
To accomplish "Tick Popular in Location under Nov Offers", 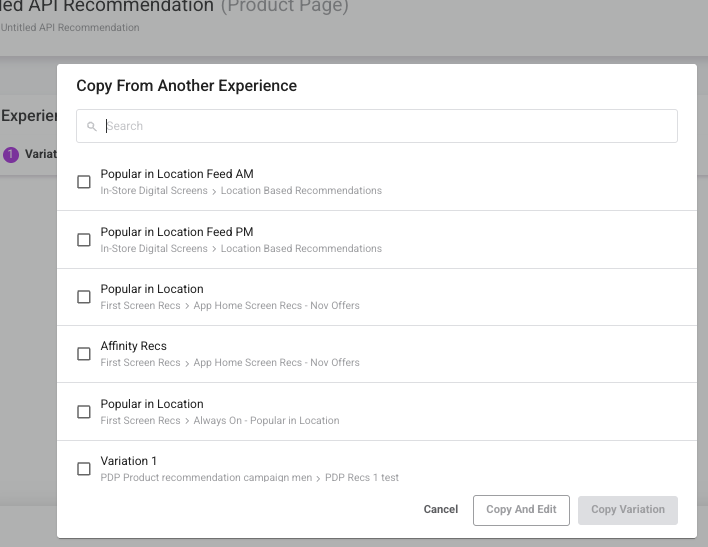I will tap(84, 297).
